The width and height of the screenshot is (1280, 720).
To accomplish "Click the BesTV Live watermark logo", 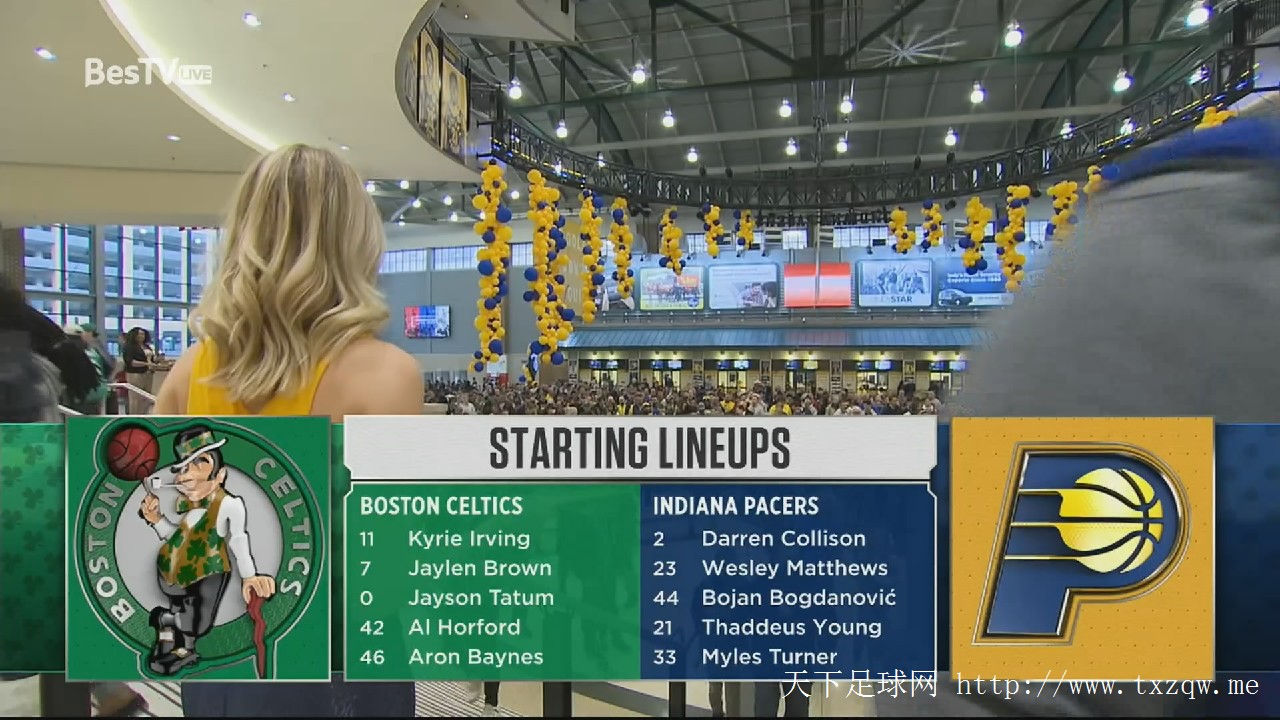I will pos(148,72).
